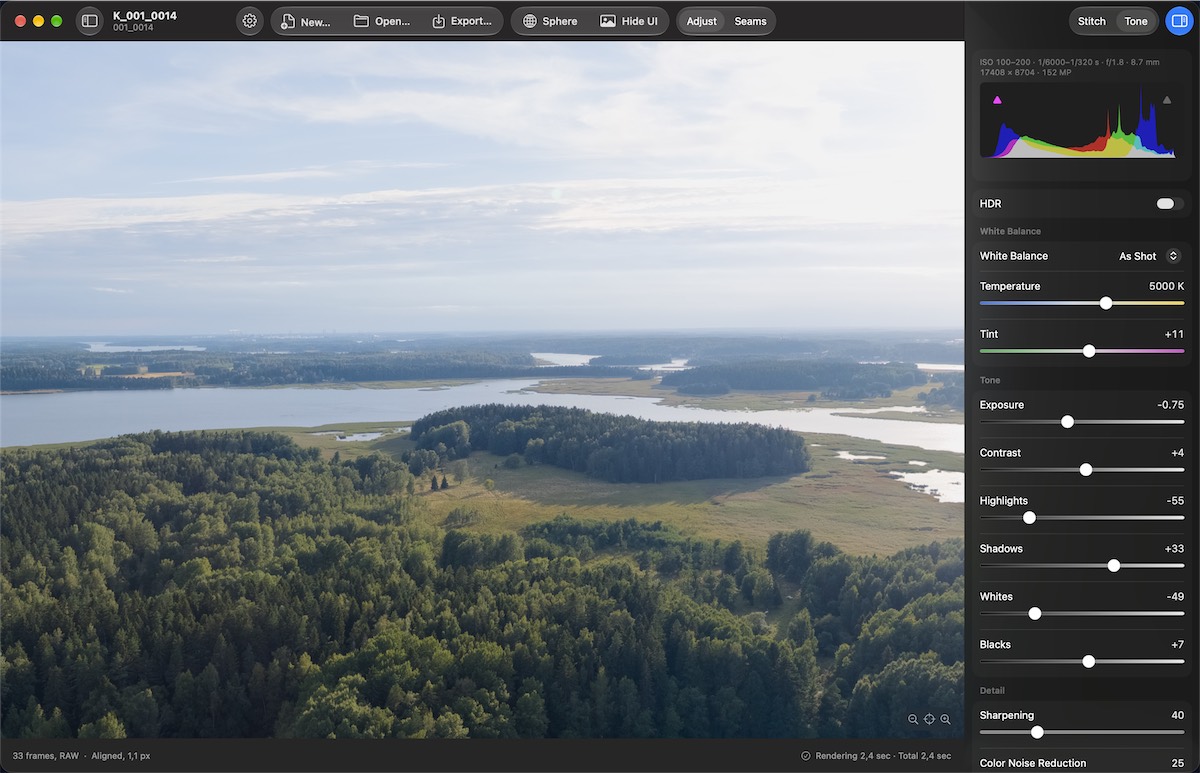This screenshot has height=773, width=1200.
Task: Click the fit-to-view crosshair icon
Action: [x=929, y=719]
